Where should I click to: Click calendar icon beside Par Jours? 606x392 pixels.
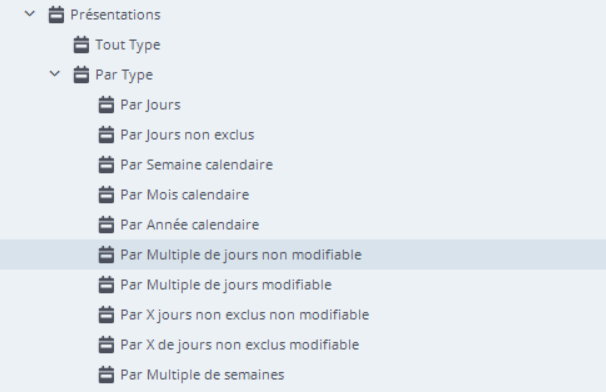(x=106, y=104)
